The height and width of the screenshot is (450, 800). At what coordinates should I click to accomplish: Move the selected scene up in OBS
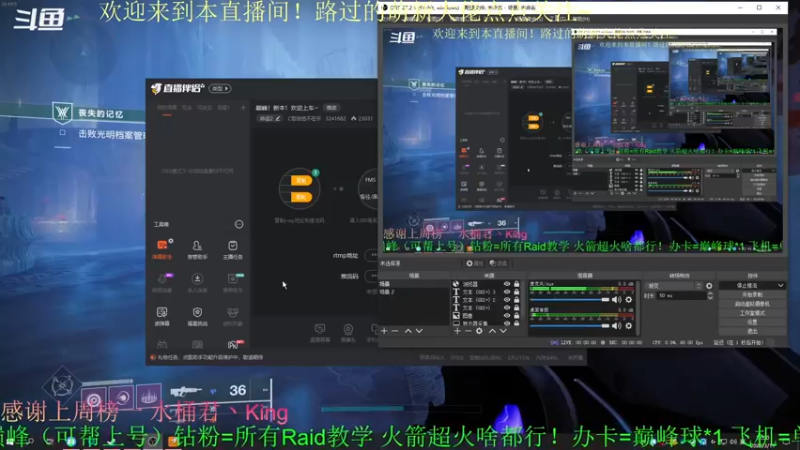pos(408,331)
